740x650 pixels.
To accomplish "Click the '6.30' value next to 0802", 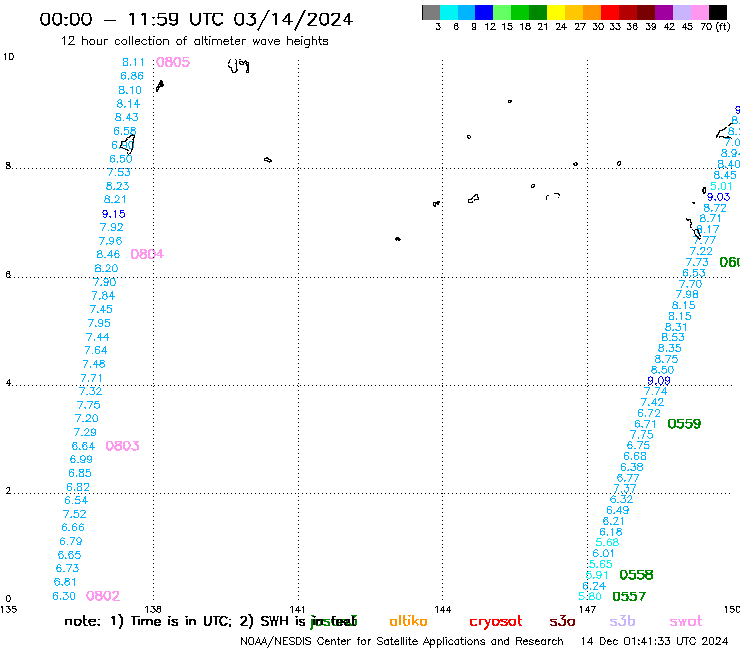I will (x=64, y=596).
